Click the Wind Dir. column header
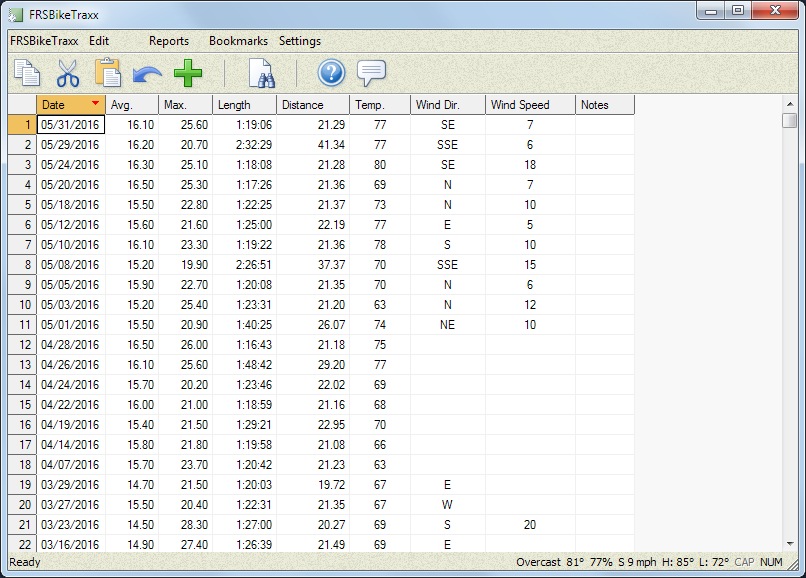The height and width of the screenshot is (578, 806). (448, 105)
